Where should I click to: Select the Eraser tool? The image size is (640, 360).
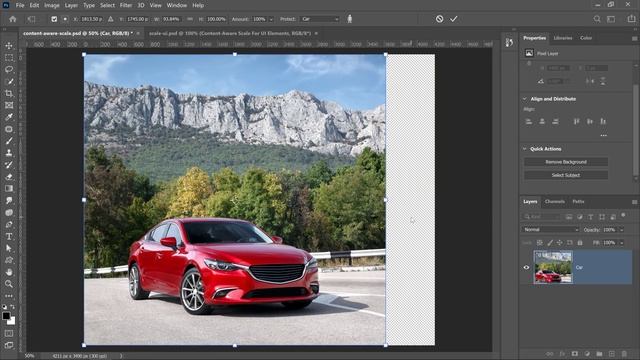pos(9,177)
